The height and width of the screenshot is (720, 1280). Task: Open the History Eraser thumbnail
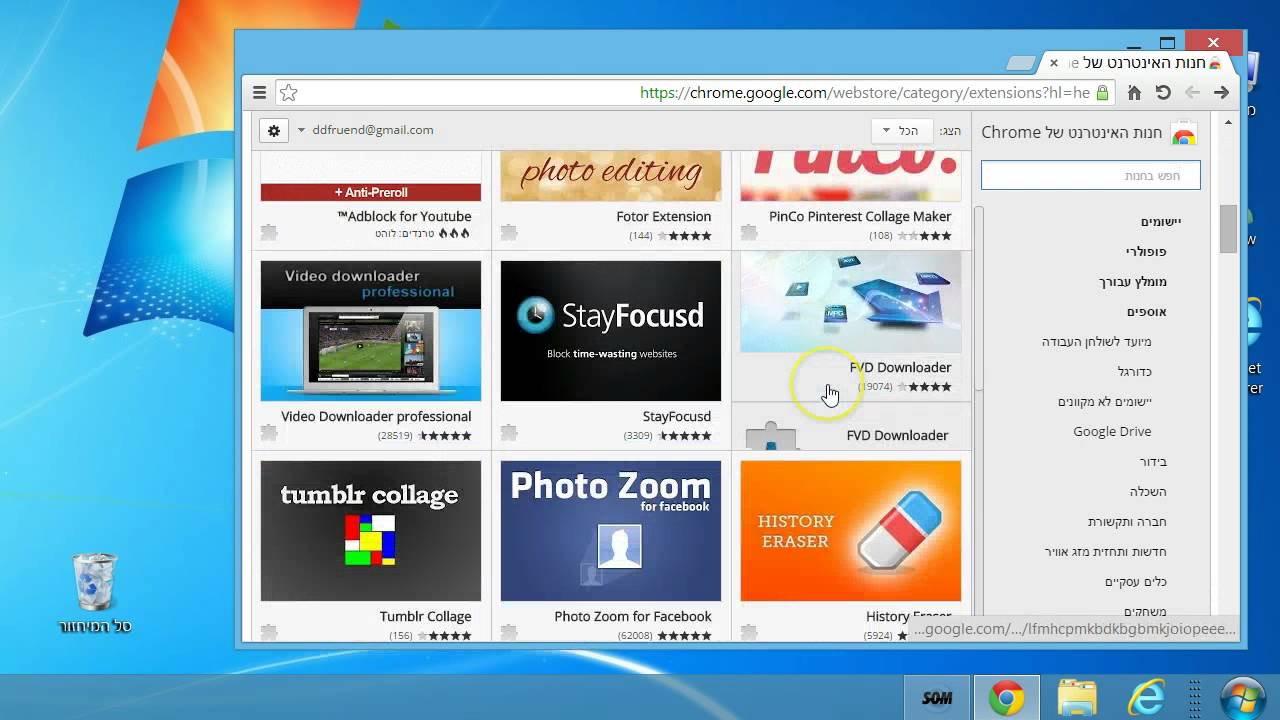coord(851,531)
